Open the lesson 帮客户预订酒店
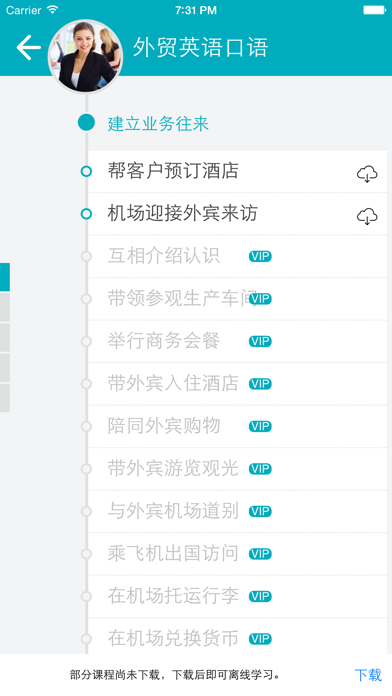 (238, 171)
